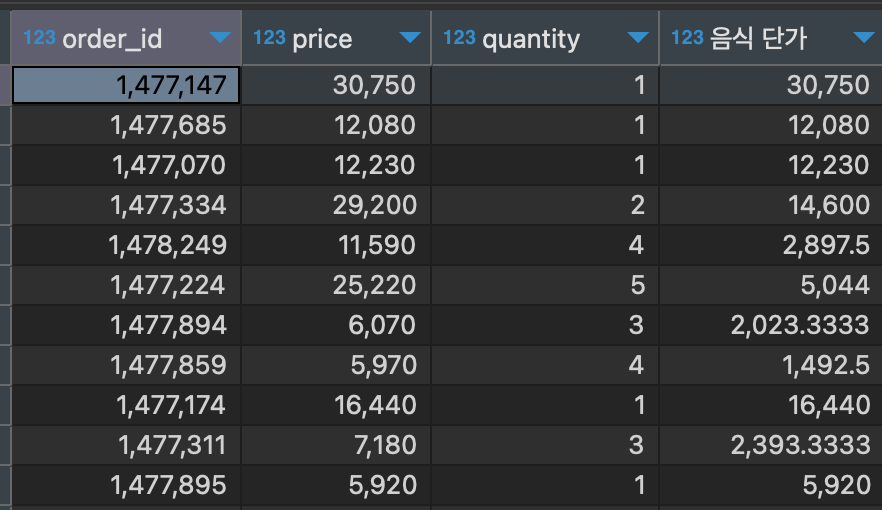Select quantity cell in row 1,477,311
The width and height of the screenshot is (882, 510).
[545, 444]
